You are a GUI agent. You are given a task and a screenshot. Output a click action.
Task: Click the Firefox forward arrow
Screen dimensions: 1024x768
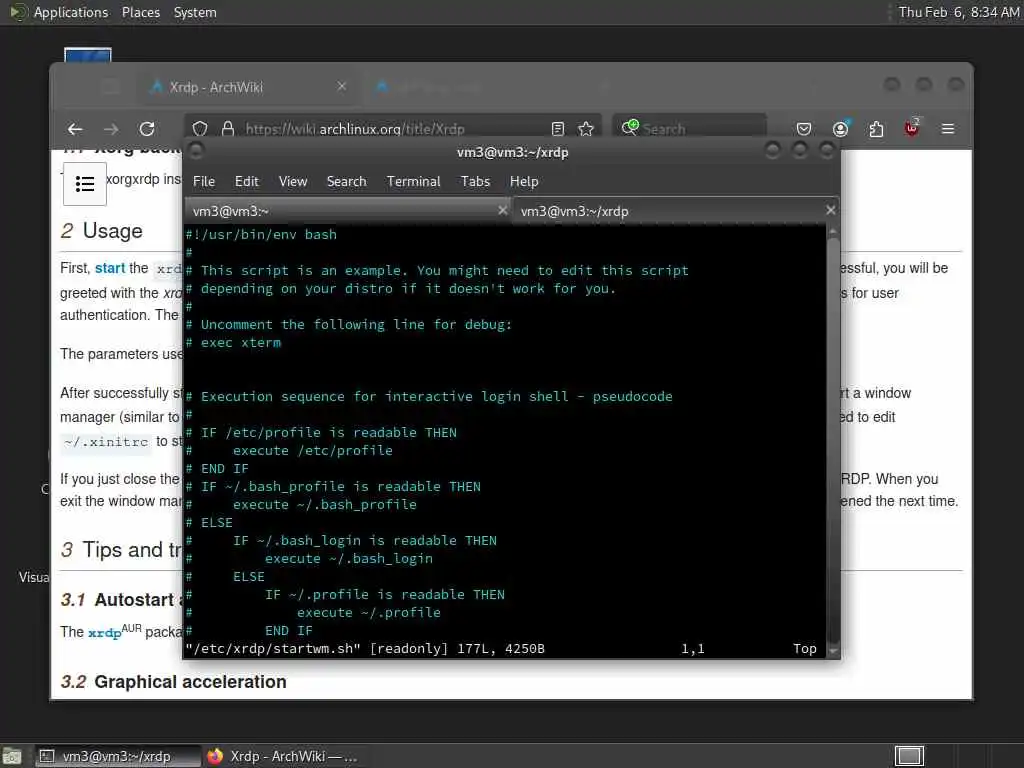point(111,129)
